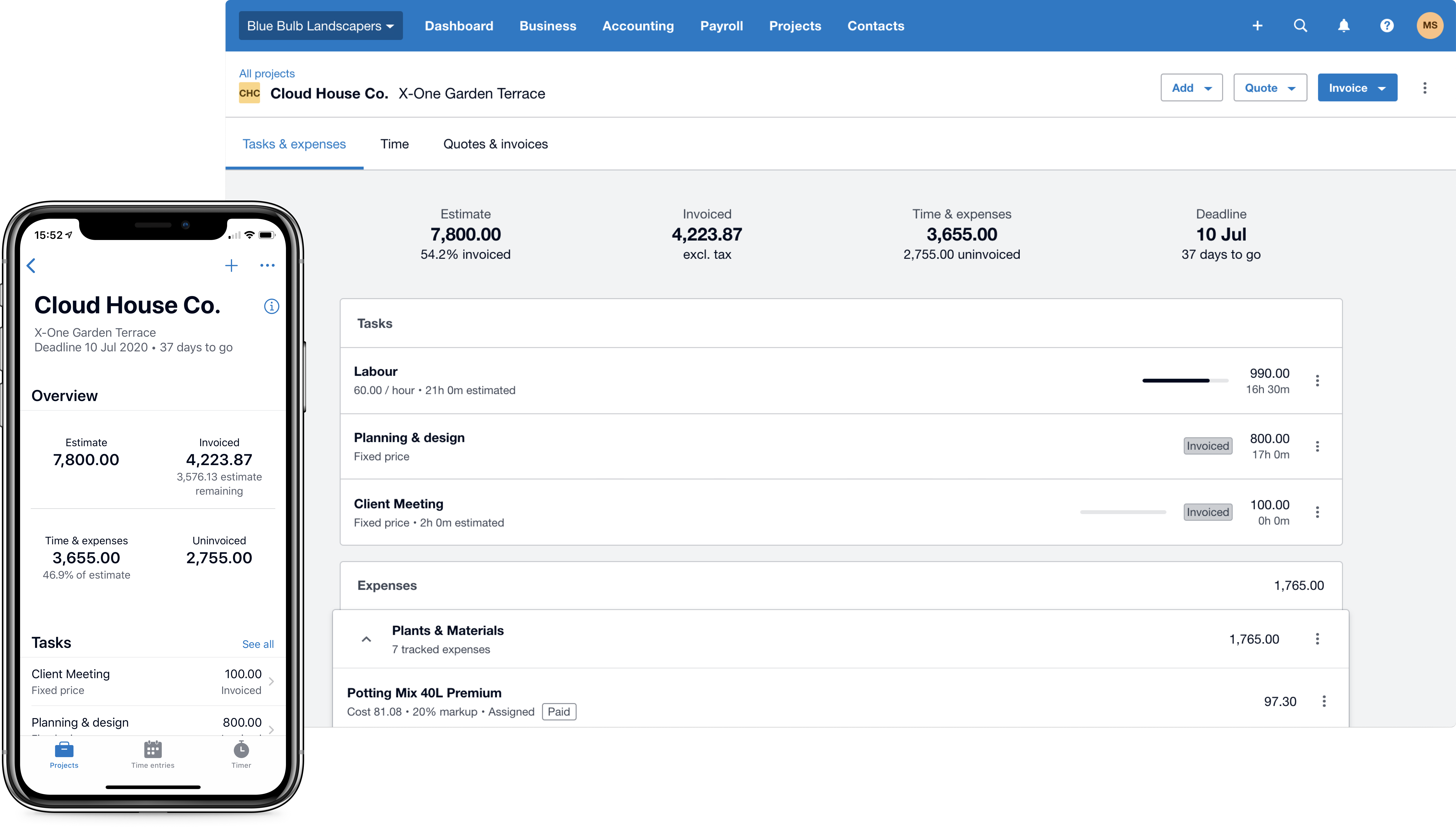Open Plants & Materials kebab menu
Viewport: 1456px width, 829px height.
pos(1317,639)
